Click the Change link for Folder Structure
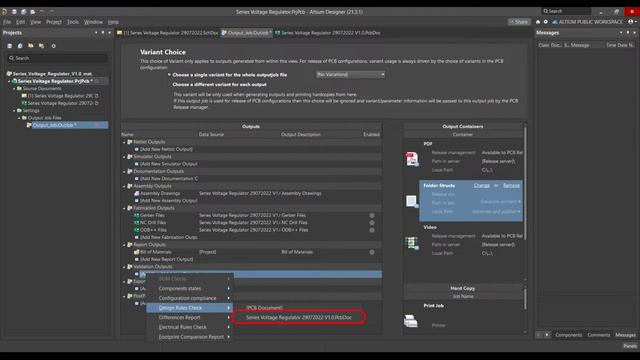This screenshot has height=360, width=640. (x=482, y=185)
